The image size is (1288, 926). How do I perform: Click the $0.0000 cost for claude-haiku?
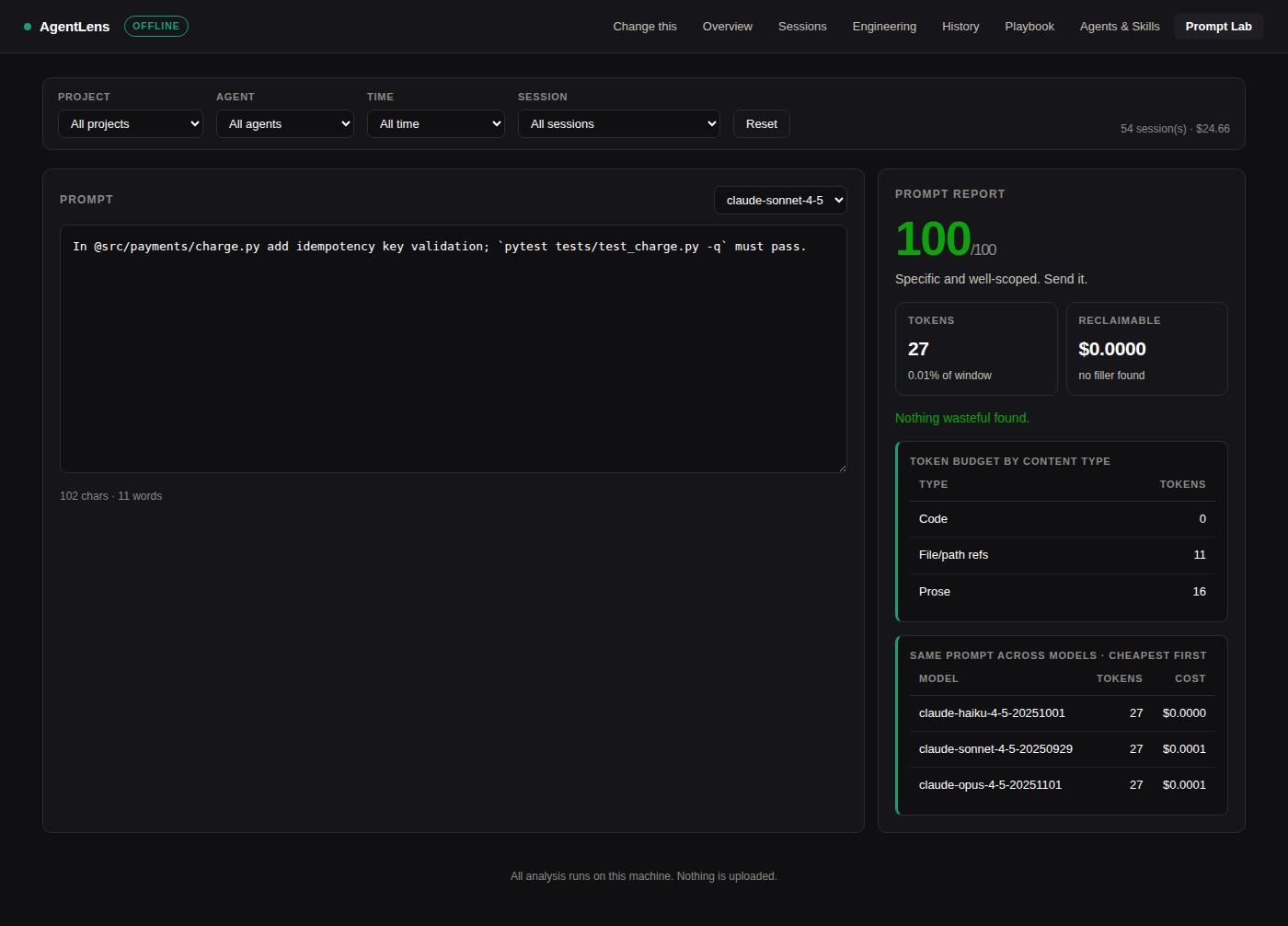click(x=1184, y=713)
